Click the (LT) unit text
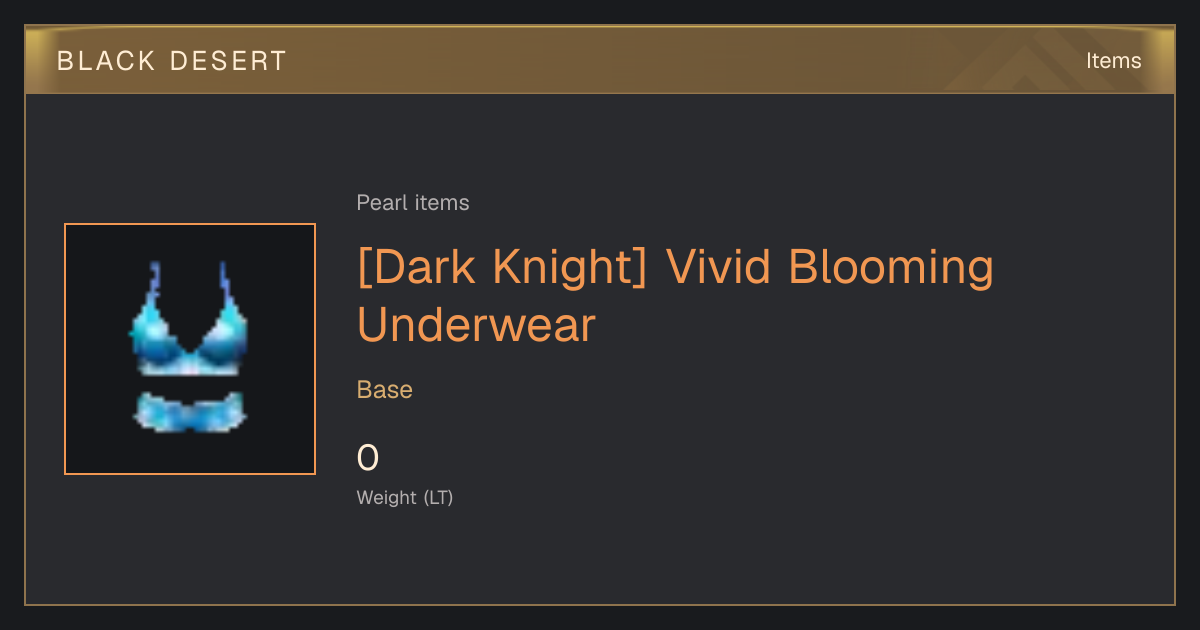 tap(438, 497)
